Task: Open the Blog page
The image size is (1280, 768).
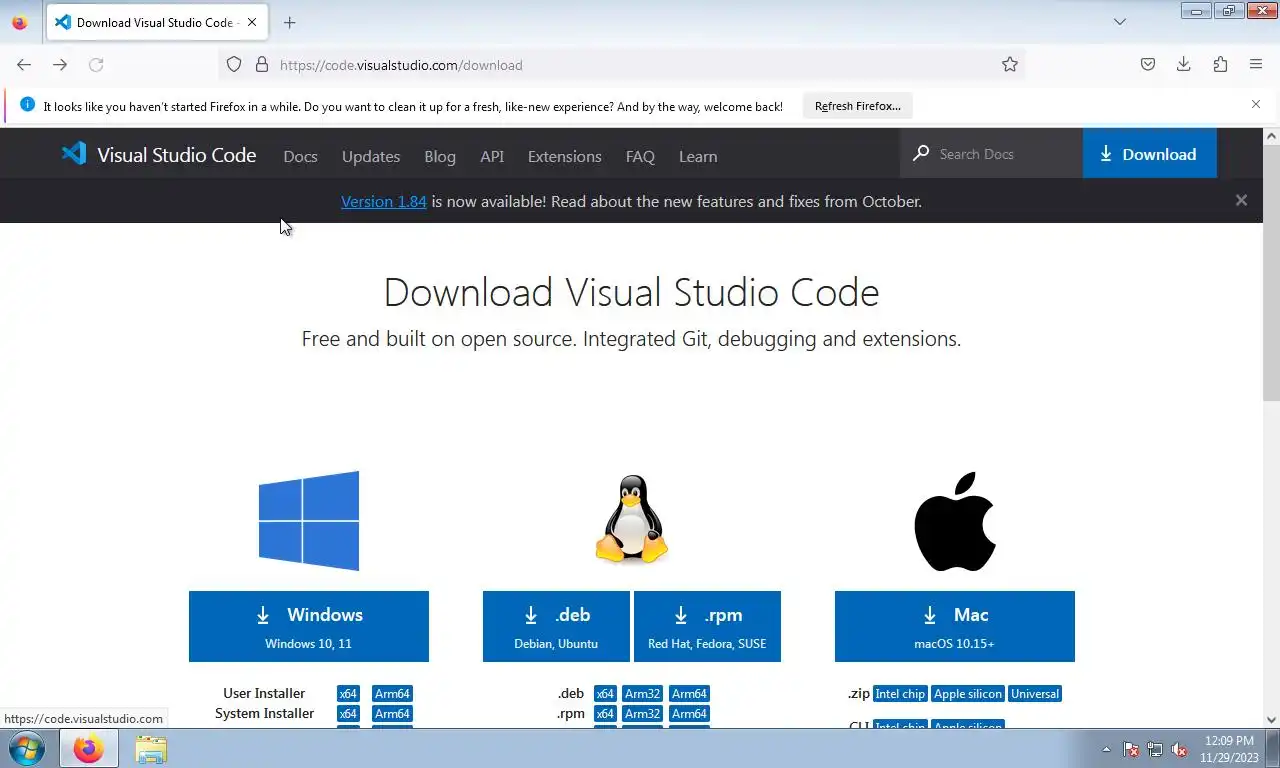Action: click(x=440, y=156)
